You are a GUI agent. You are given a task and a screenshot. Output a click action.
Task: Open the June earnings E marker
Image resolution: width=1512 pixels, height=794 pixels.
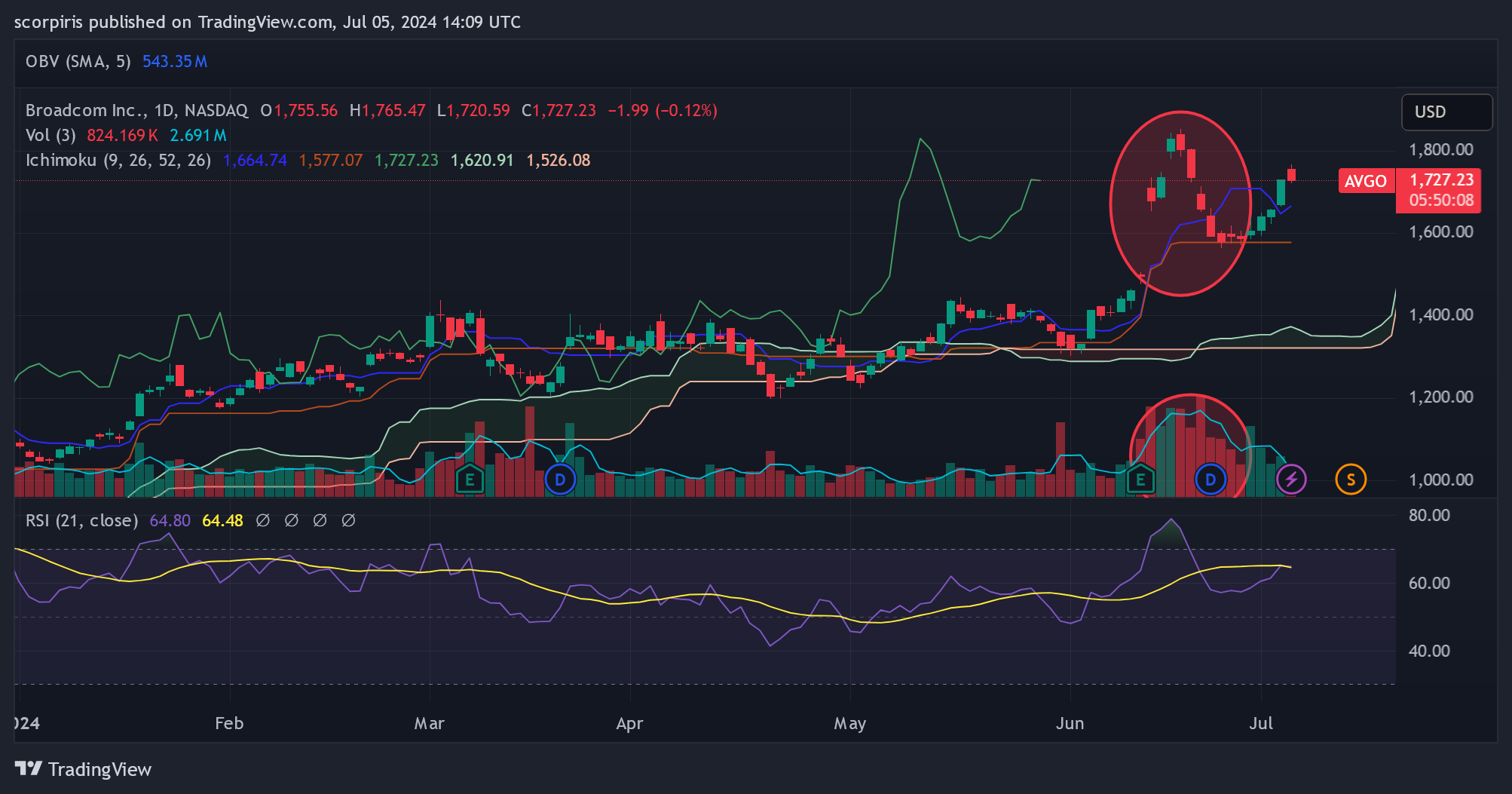[1140, 480]
